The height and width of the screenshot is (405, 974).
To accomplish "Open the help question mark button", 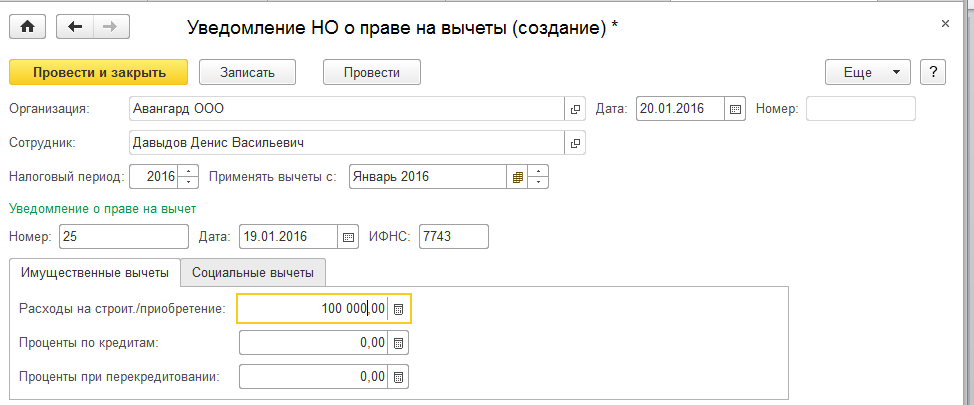I will point(932,72).
